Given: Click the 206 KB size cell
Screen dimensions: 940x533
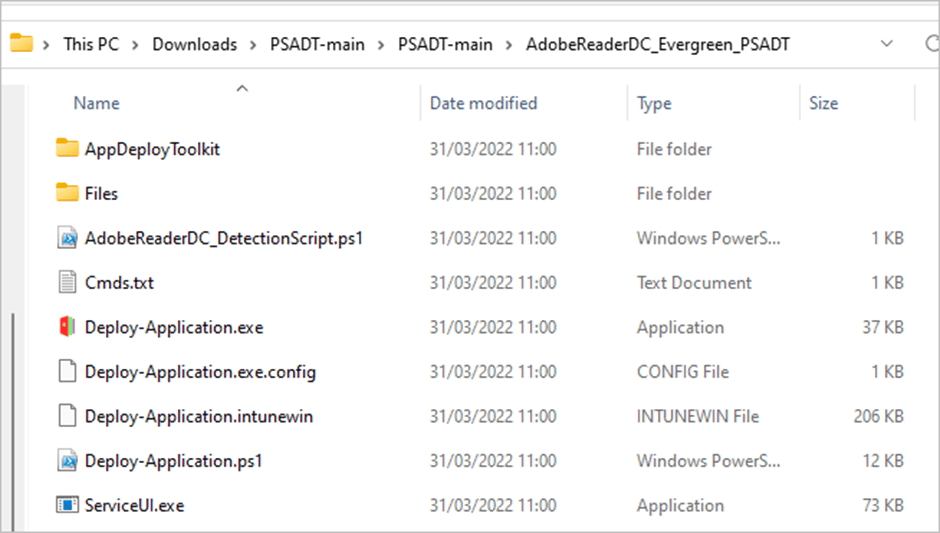Looking at the screenshot, I should click(879, 416).
